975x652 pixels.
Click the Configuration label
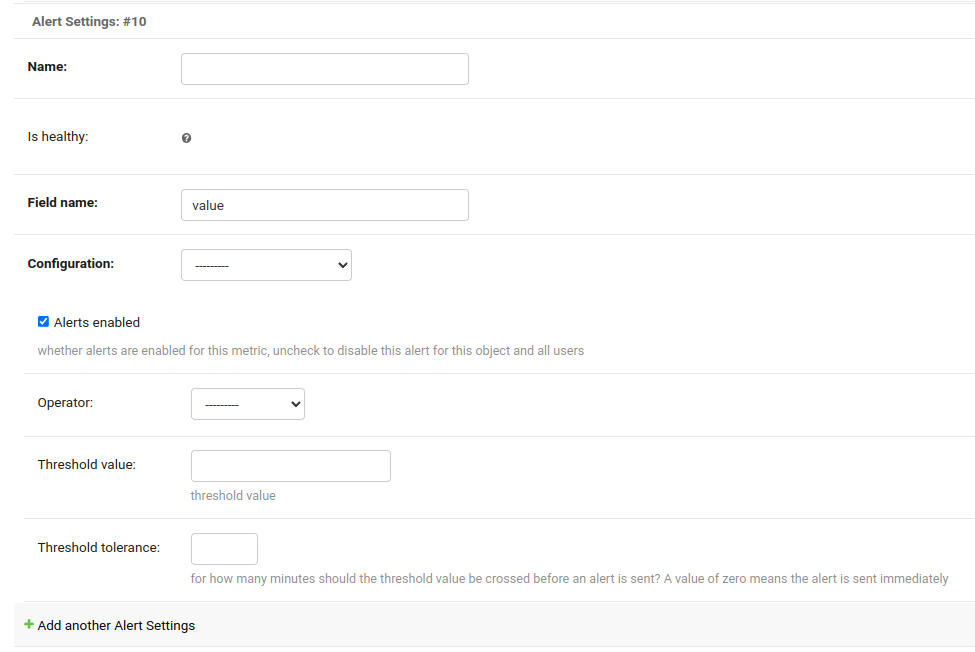71,264
